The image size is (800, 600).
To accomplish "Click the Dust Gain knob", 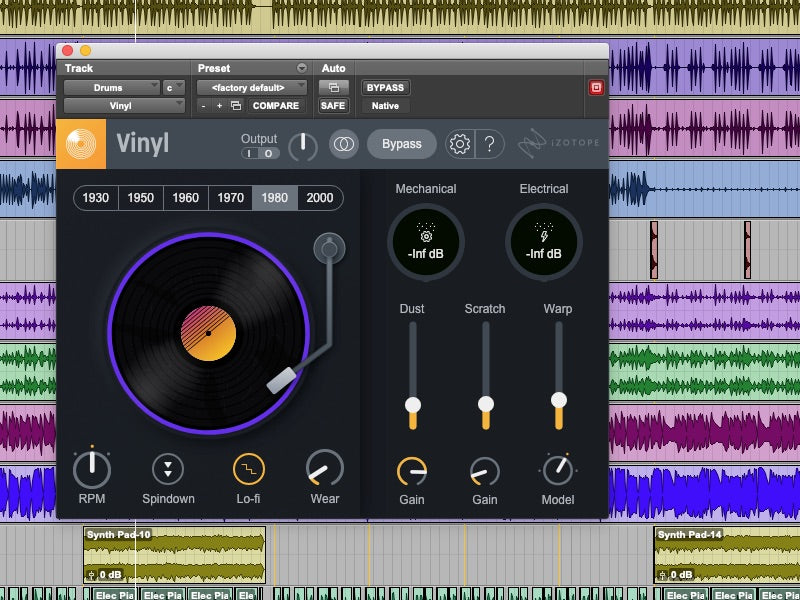I will click(x=412, y=471).
